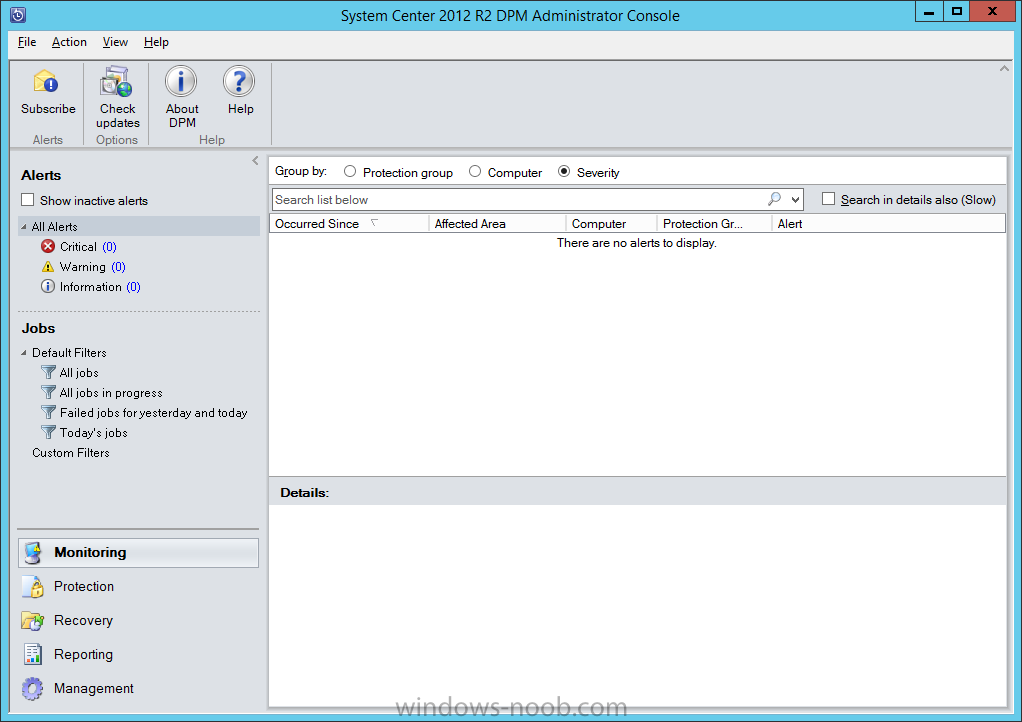Select the Today's jobs filter label
The width and height of the screenshot is (1022, 722).
(x=94, y=433)
